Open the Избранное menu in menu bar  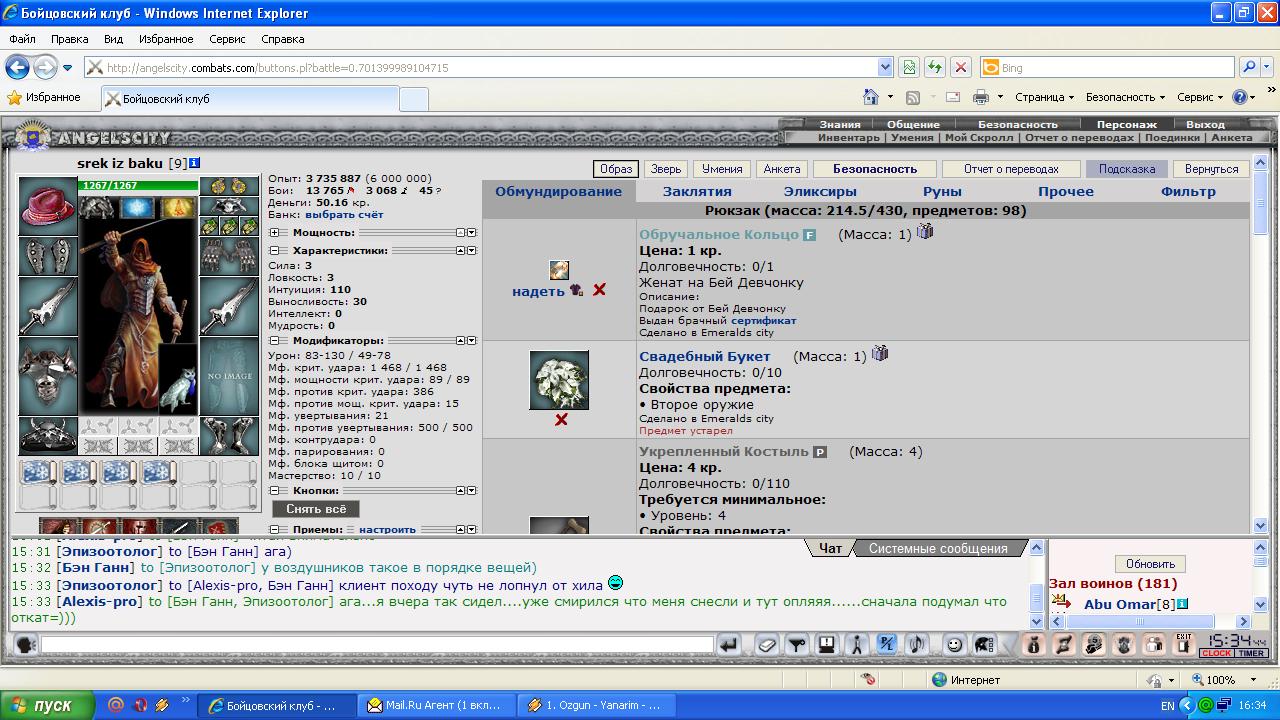(x=166, y=39)
